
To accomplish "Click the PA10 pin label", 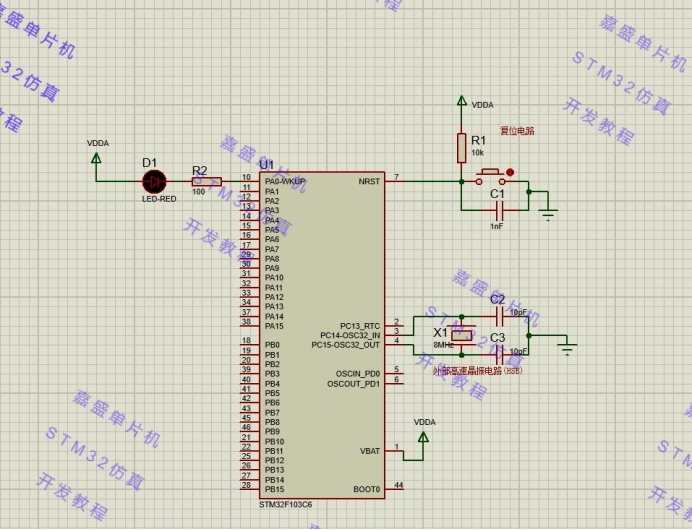I will [274, 278].
